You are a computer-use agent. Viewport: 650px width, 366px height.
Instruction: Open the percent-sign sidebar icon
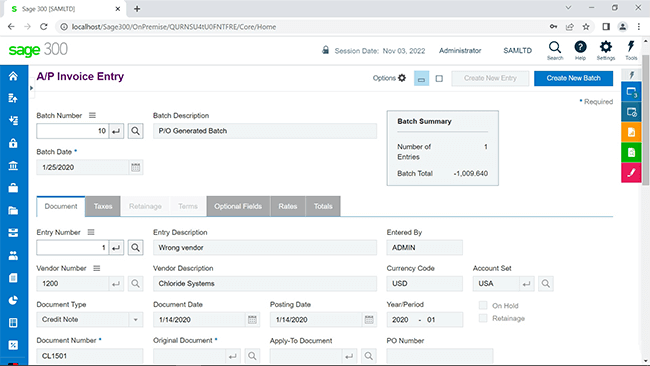[13, 345]
